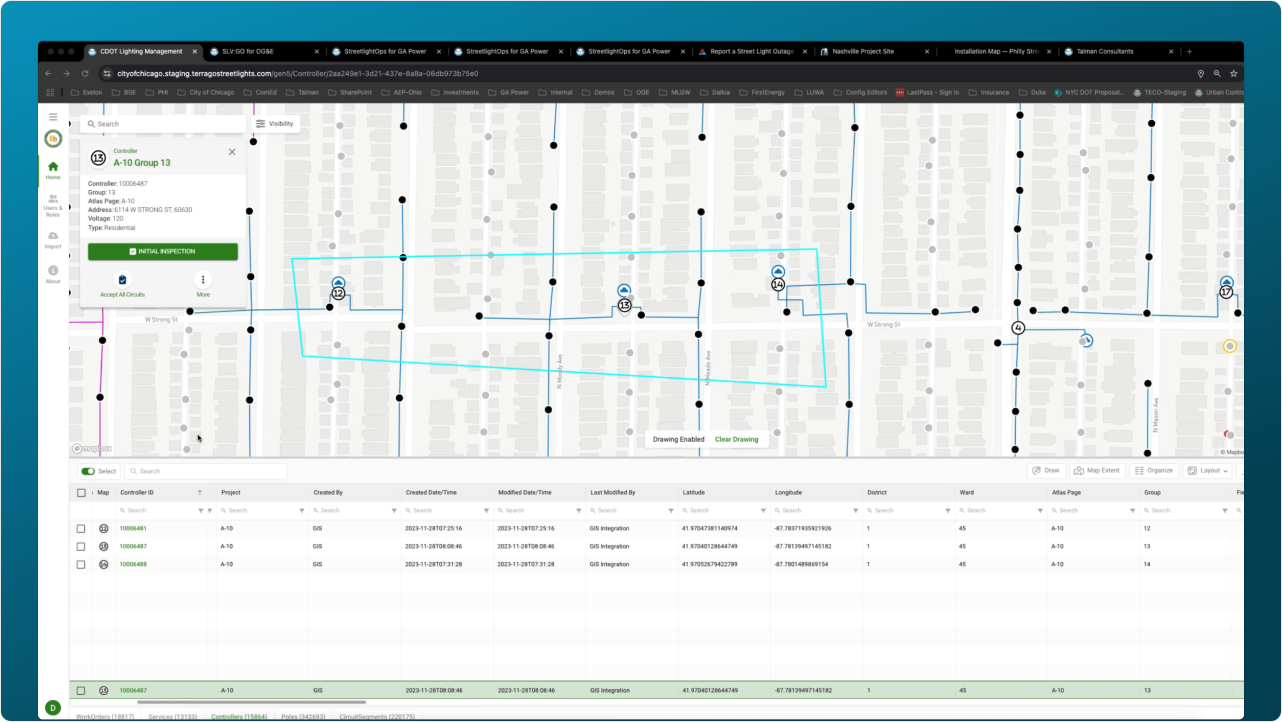Click controller 14 marker on the map
The width and height of the screenshot is (1282, 722).
tap(778, 284)
